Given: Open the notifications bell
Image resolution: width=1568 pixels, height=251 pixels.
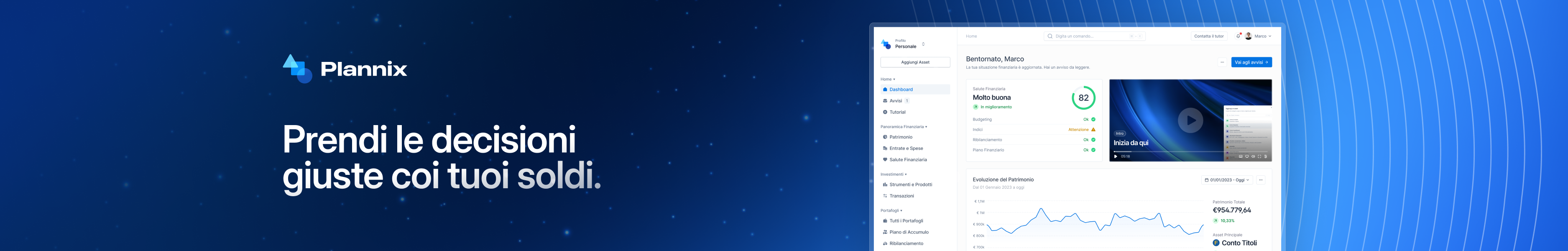Looking at the screenshot, I should [1238, 36].
